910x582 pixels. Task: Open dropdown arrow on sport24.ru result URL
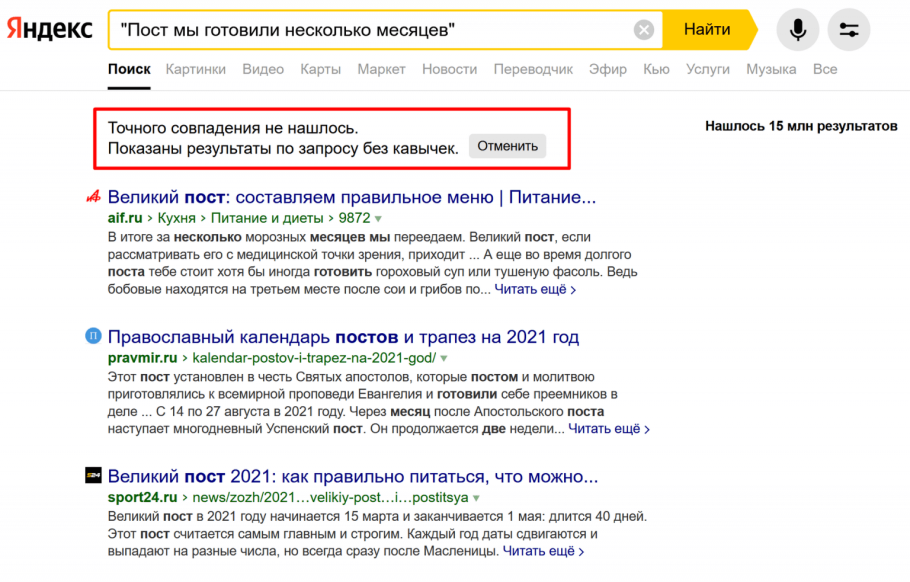tap(474, 497)
